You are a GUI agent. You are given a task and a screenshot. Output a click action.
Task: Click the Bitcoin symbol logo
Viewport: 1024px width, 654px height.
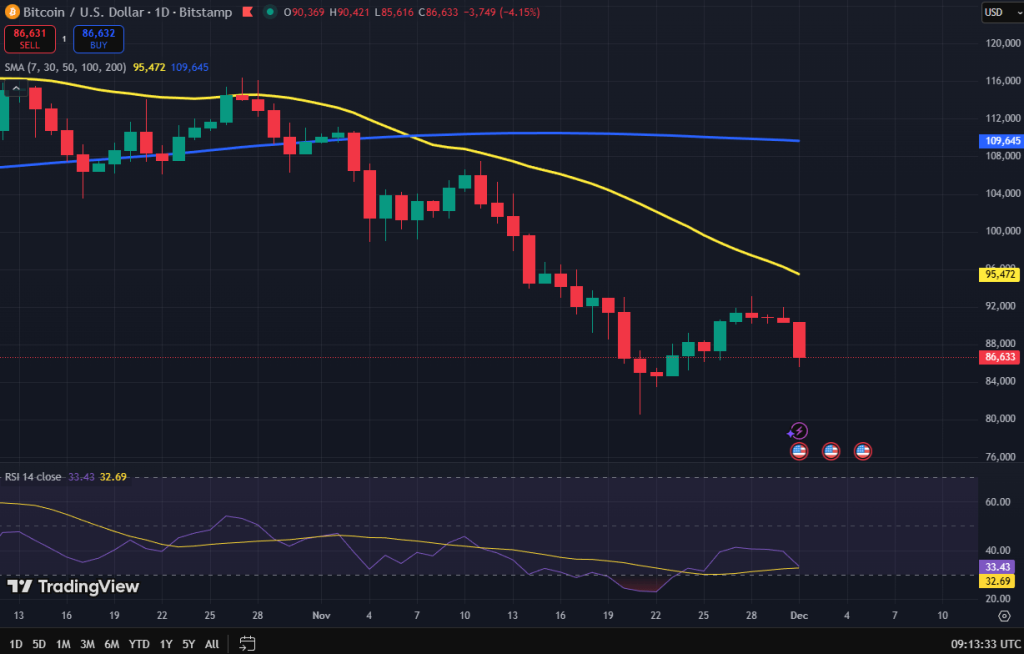click(x=12, y=12)
